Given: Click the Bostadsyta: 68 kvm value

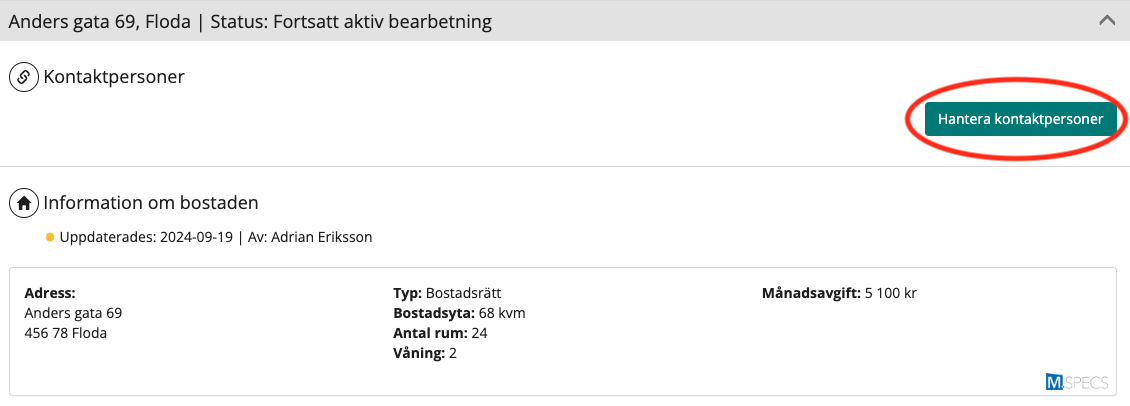Looking at the screenshot, I should point(459,313).
